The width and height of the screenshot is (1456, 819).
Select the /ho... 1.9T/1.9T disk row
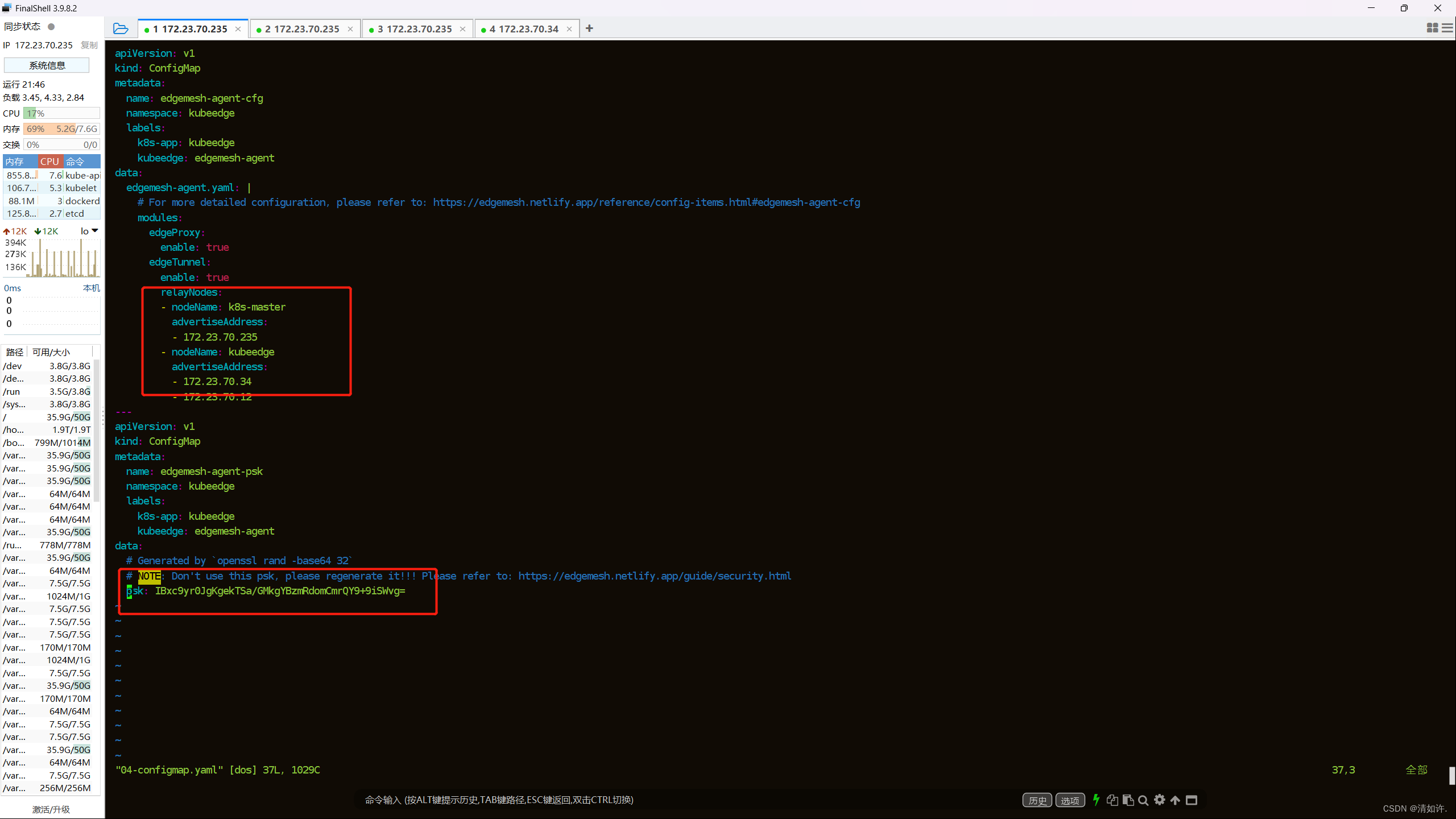click(x=47, y=429)
